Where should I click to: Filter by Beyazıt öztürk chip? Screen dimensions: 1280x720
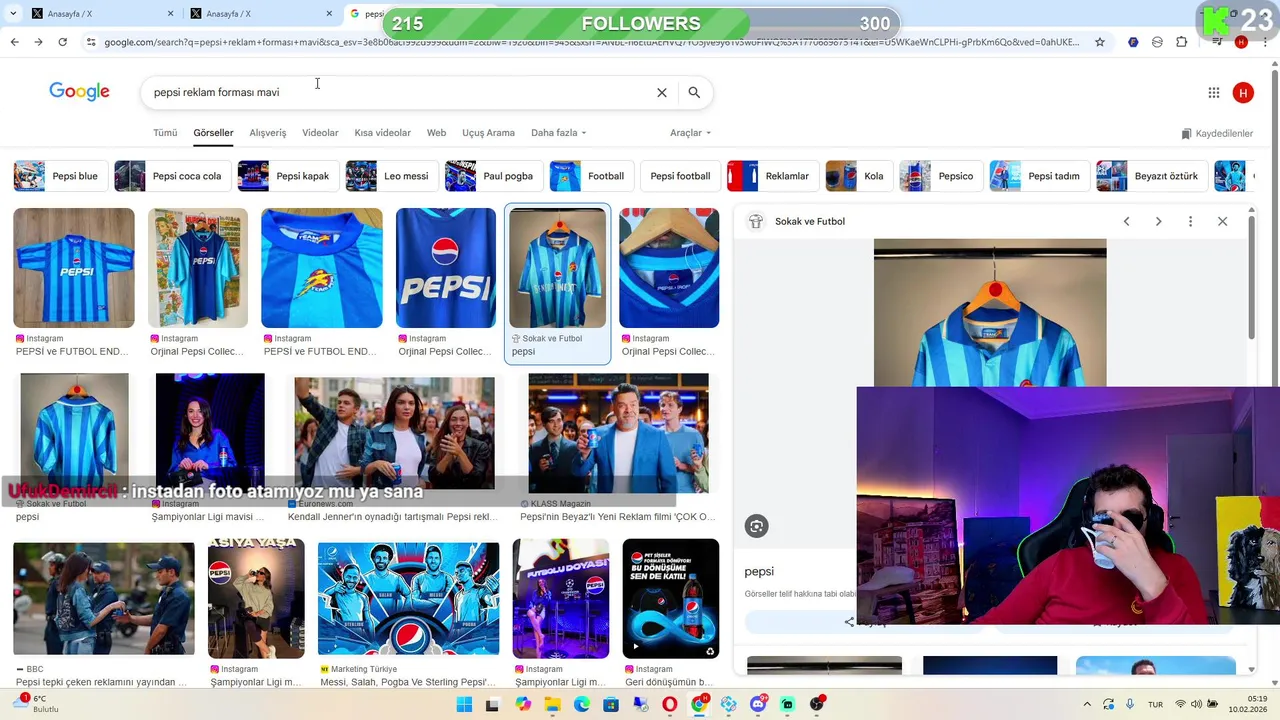1151,176
